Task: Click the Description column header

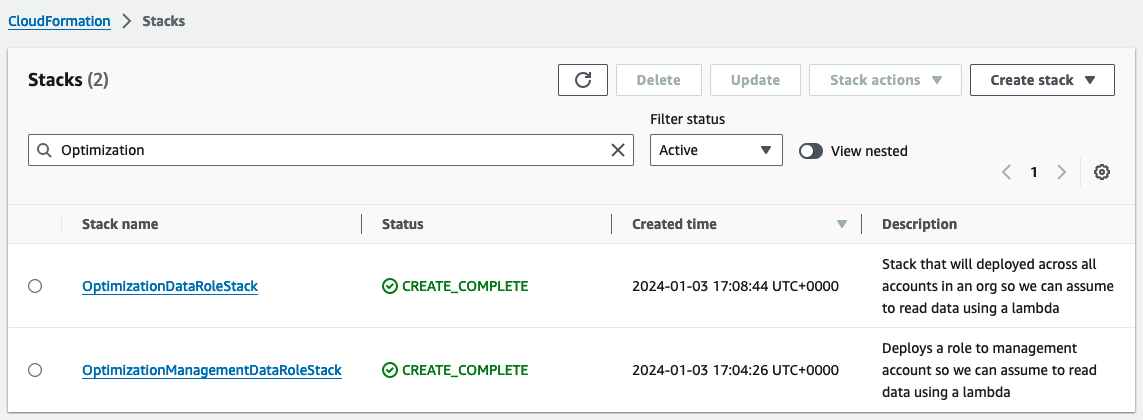Action: tap(919, 224)
